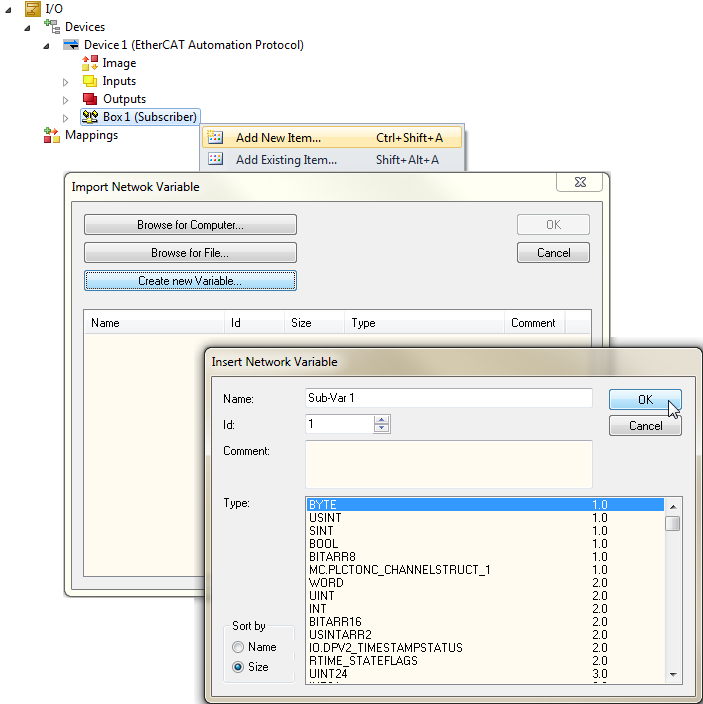Click the Id number field
The height and width of the screenshot is (704, 703).
[339, 424]
